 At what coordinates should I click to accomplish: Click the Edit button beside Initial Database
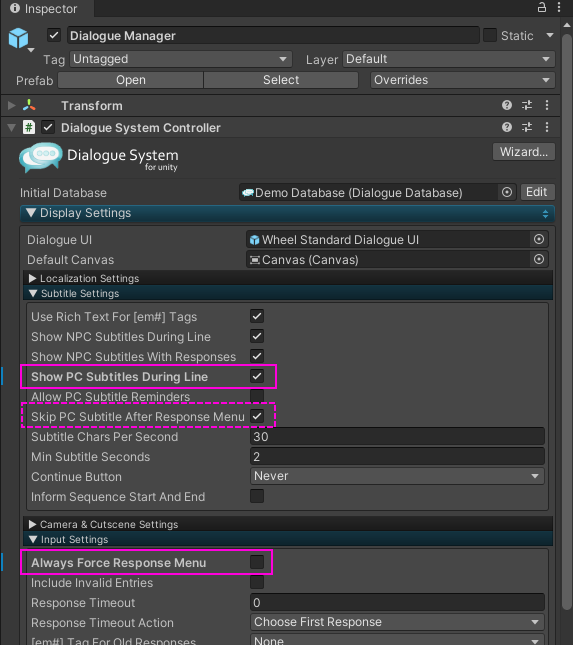pyautogui.click(x=537, y=192)
